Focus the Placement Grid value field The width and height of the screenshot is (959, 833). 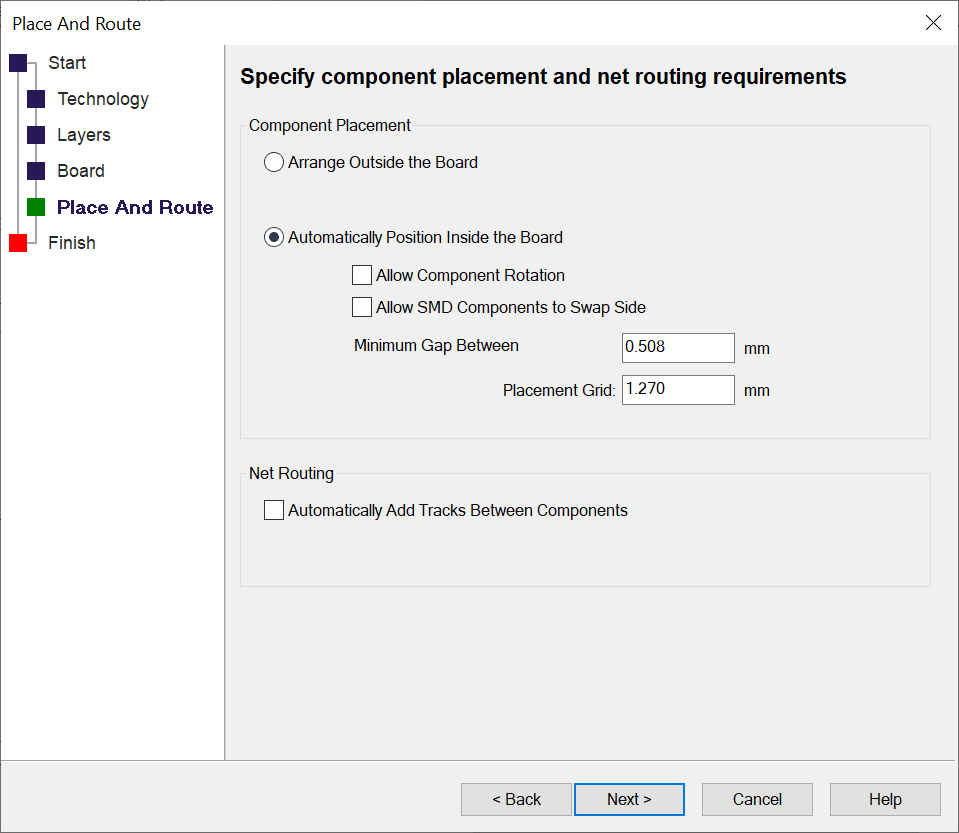coord(678,389)
